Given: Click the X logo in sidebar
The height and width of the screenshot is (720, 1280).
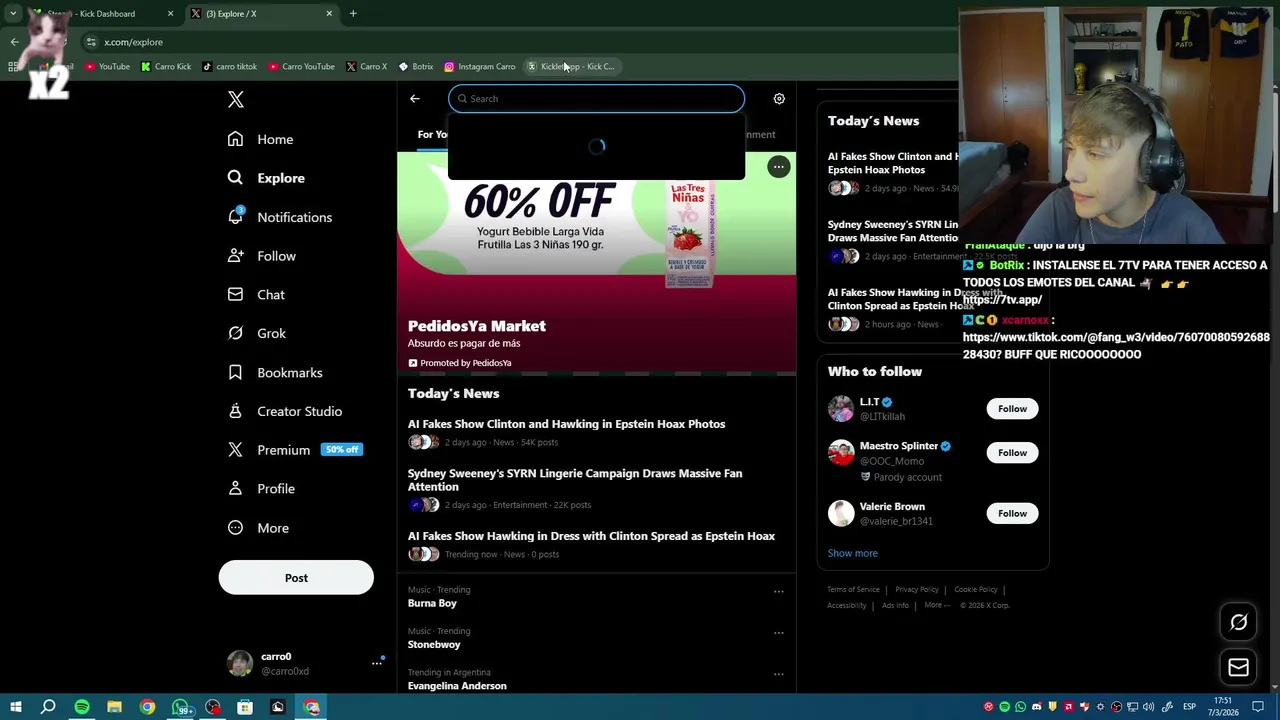Looking at the screenshot, I should click(x=236, y=99).
